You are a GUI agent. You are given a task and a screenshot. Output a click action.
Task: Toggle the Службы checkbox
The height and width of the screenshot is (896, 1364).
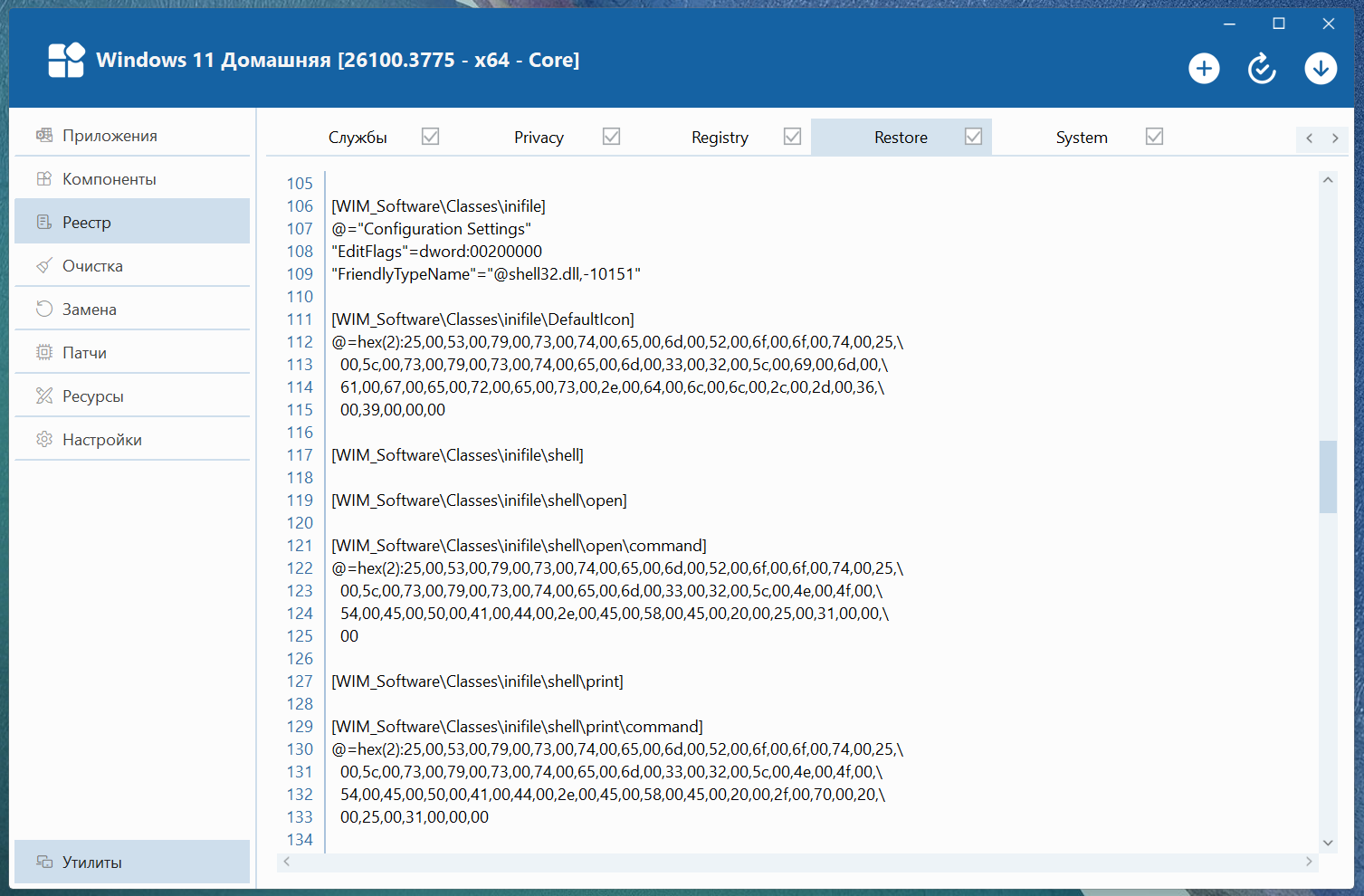431,137
